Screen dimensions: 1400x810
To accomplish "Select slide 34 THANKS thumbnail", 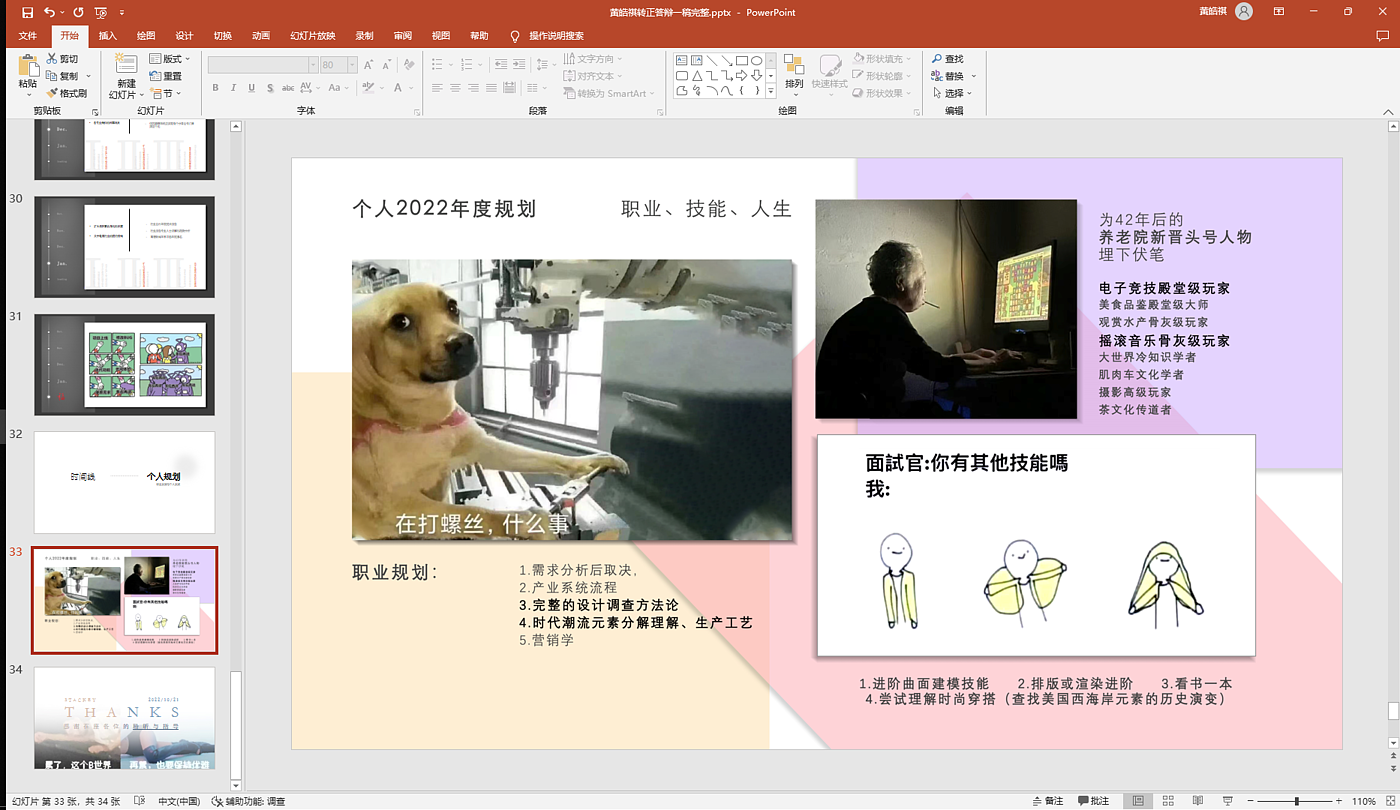I will coord(124,718).
